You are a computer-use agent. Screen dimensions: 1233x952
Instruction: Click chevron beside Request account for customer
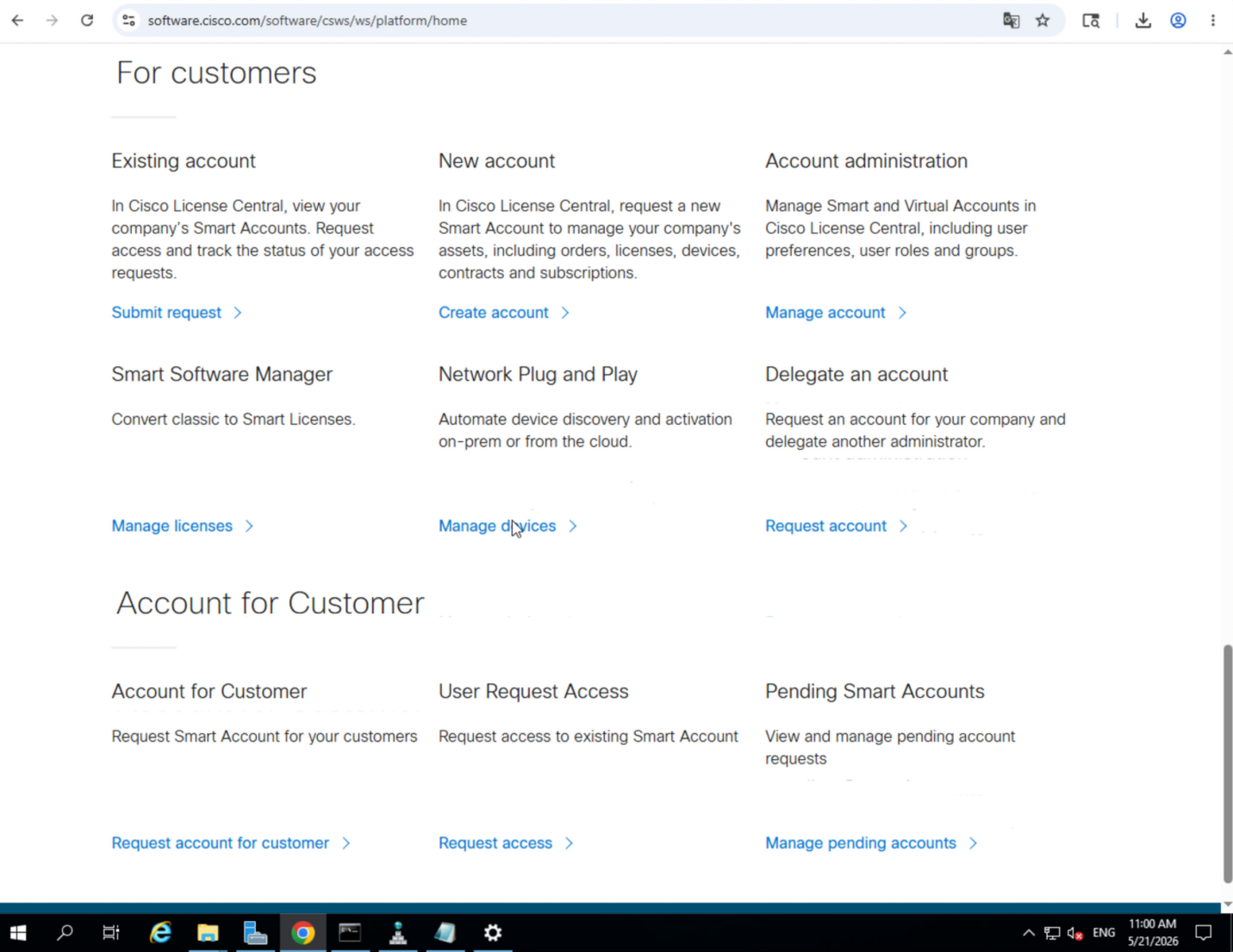pos(346,843)
